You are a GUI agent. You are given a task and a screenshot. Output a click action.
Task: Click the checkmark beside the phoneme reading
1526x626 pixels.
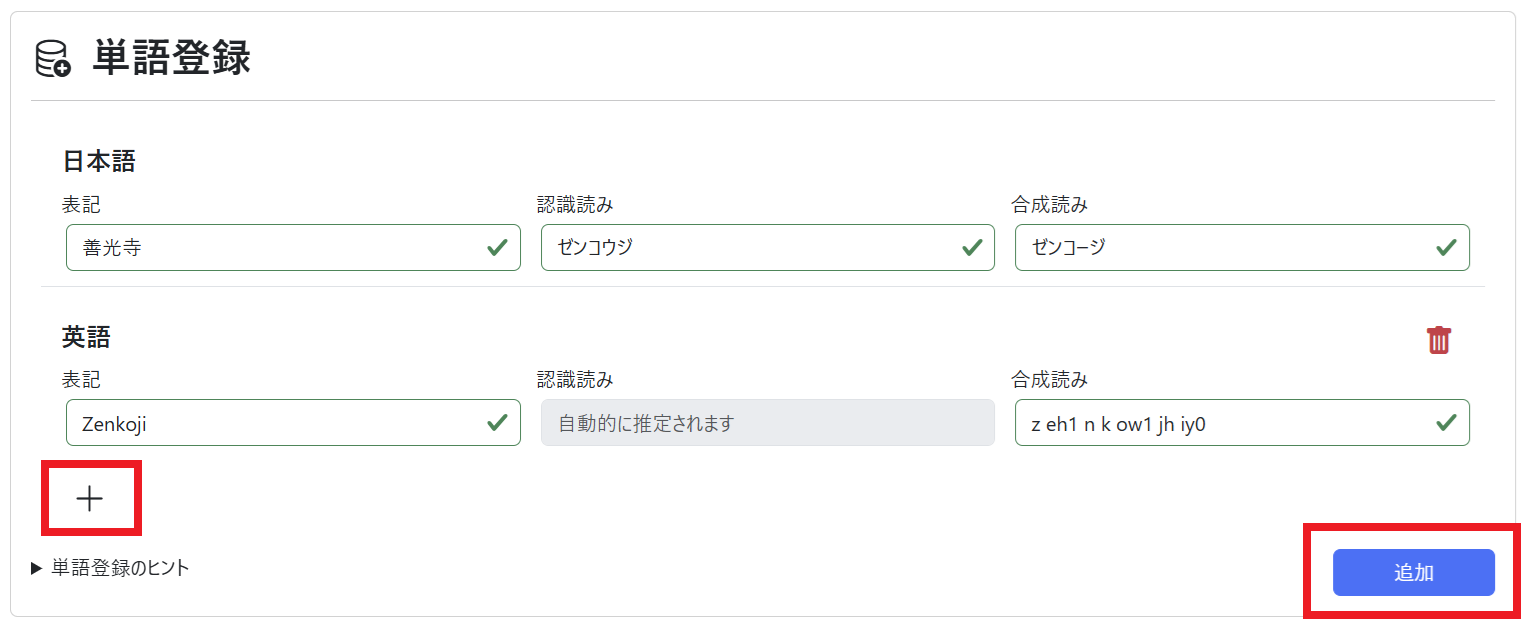coord(1447,422)
